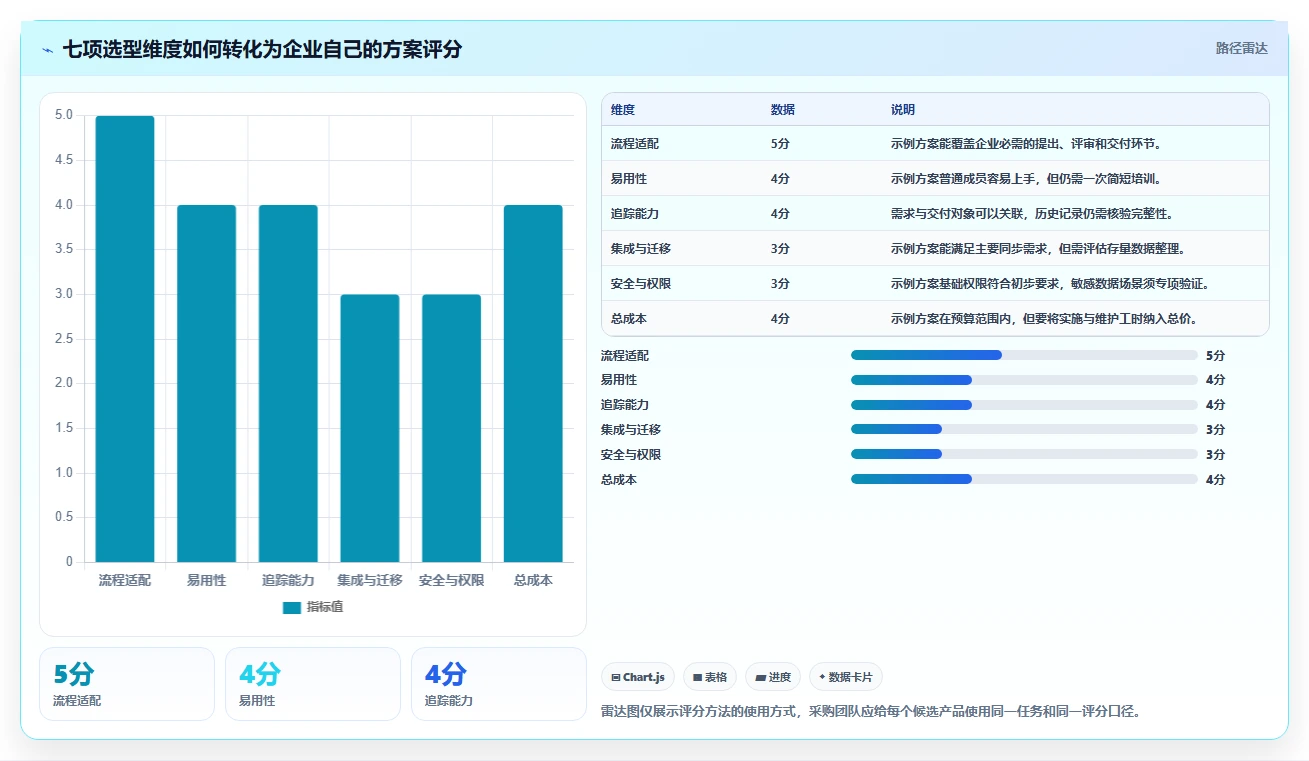Click the 3分 score in the 集成与迁移 table row

pyautogui.click(x=780, y=249)
